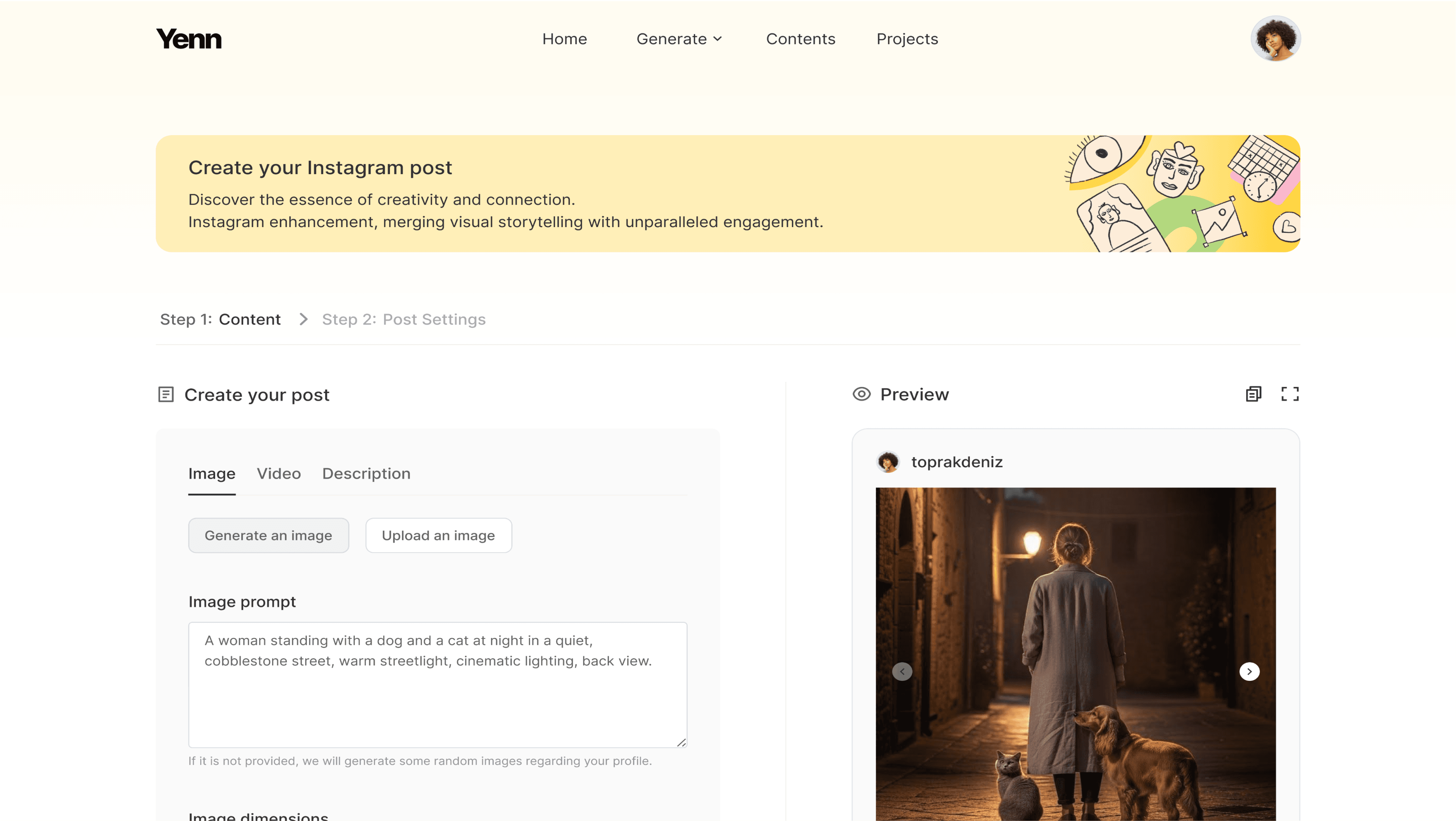This screenshot has width=1456, height=821.
Task: Click the Create your post document icon
Action: point(166,394)
